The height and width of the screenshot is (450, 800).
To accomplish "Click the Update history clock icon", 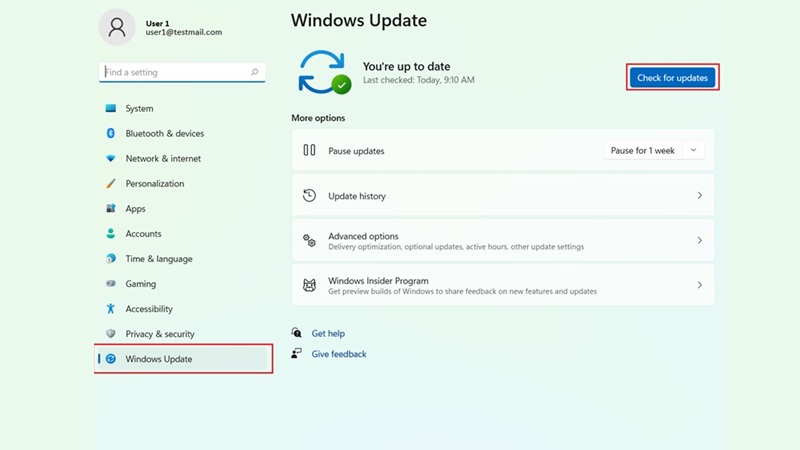I will pyautogui.click(x=309, y=195).
